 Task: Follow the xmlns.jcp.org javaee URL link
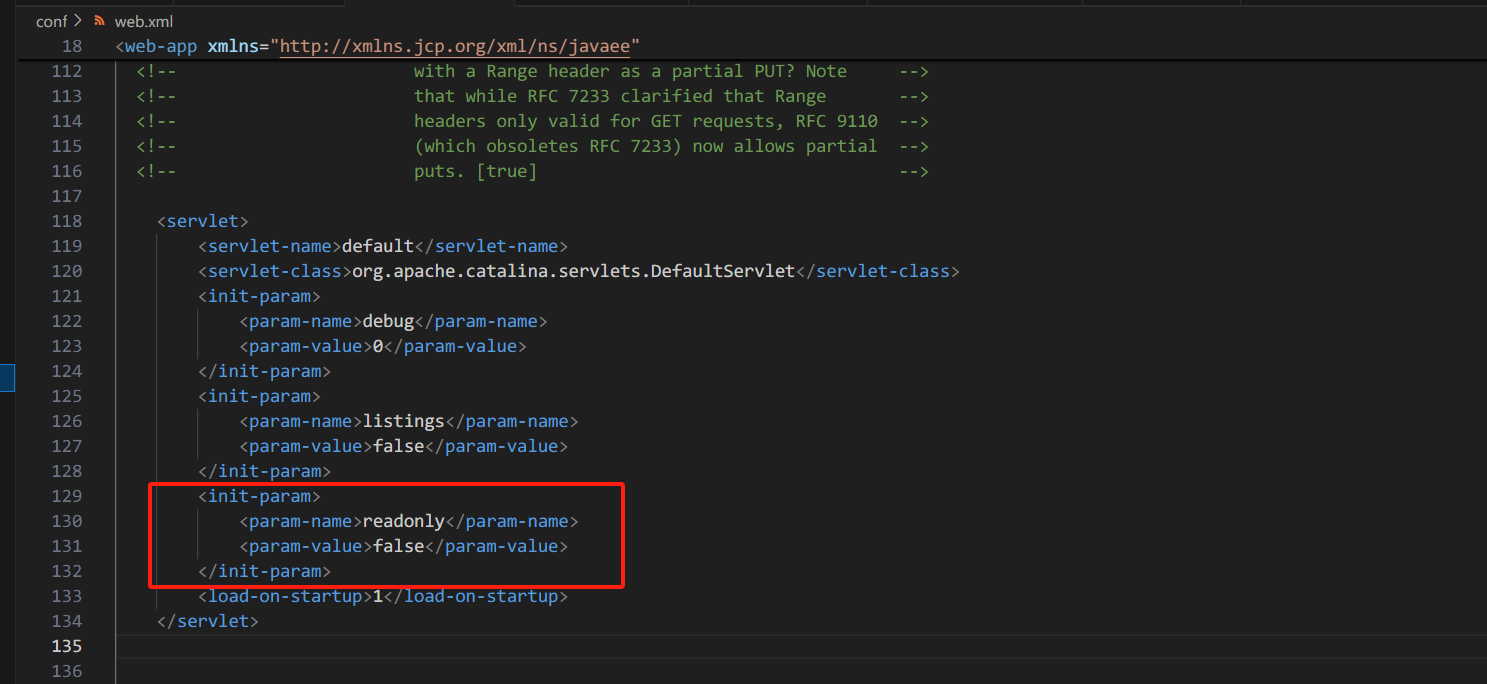[x=459, y=47]
